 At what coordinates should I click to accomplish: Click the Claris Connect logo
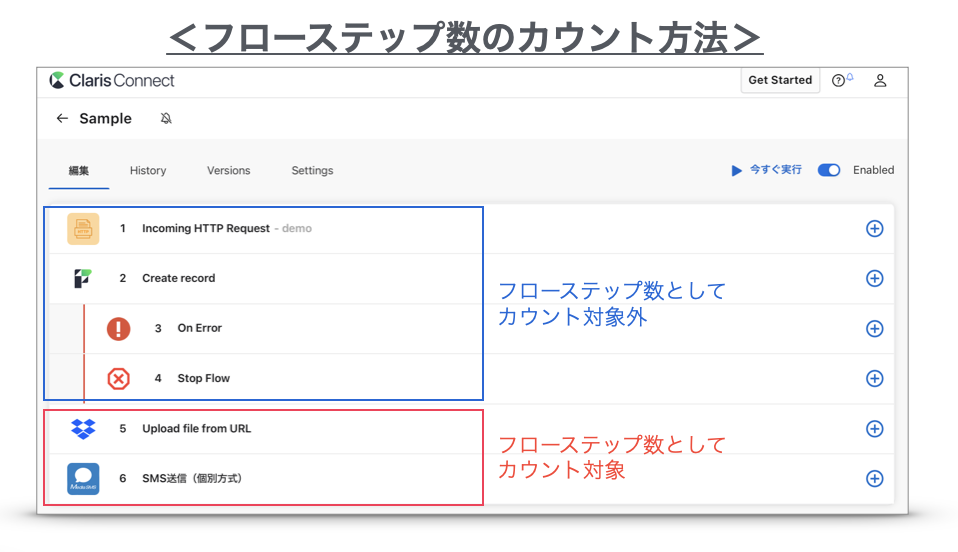[112, 80]
